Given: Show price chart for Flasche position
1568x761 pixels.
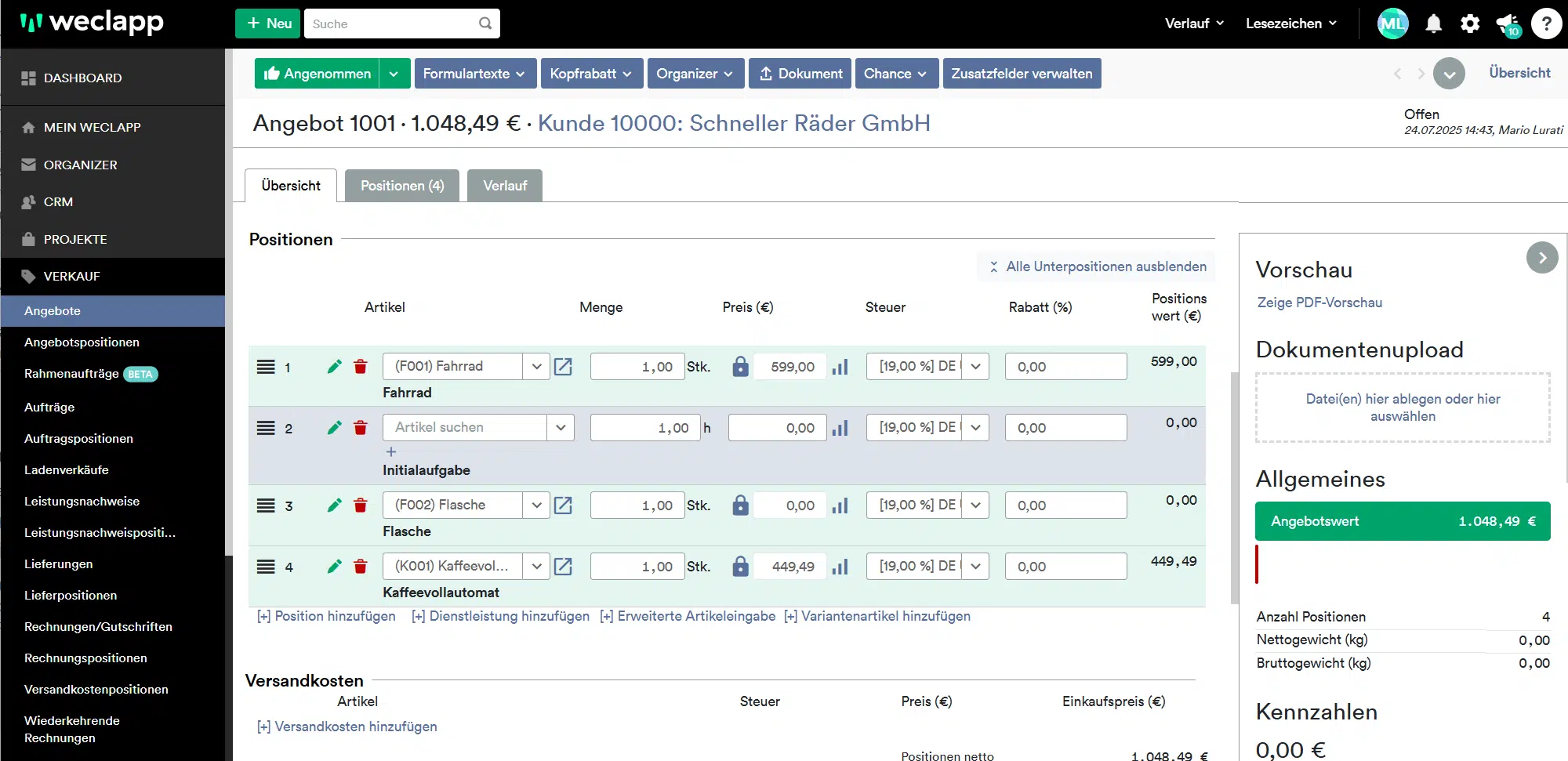Looking at the screenshot, I should 840,506.
